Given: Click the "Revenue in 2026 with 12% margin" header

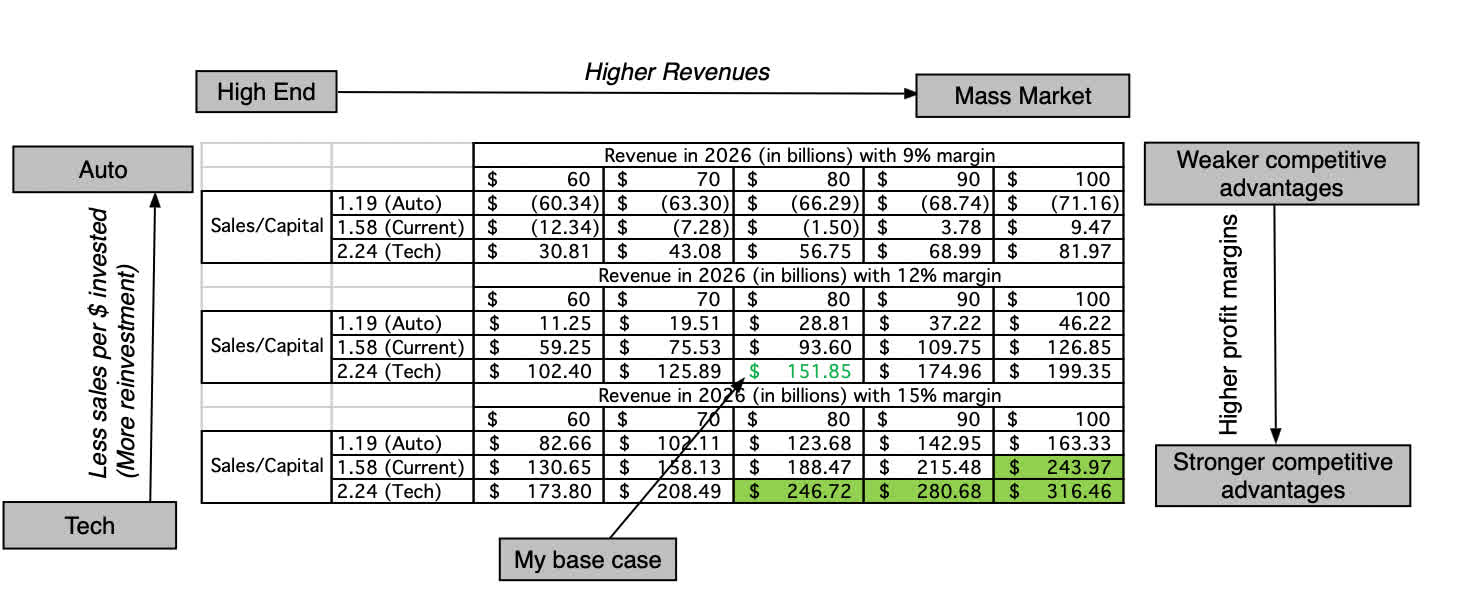Looking at the screenshot, I should click(x=799, y=275).
